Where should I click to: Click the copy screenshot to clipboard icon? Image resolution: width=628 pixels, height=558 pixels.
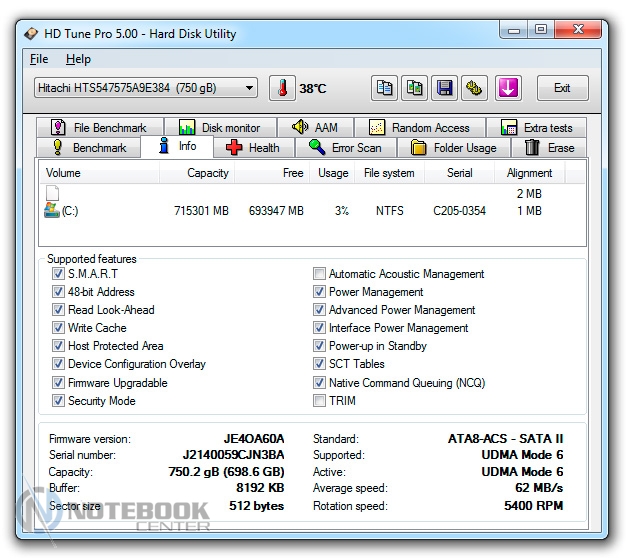pos(414,88)
